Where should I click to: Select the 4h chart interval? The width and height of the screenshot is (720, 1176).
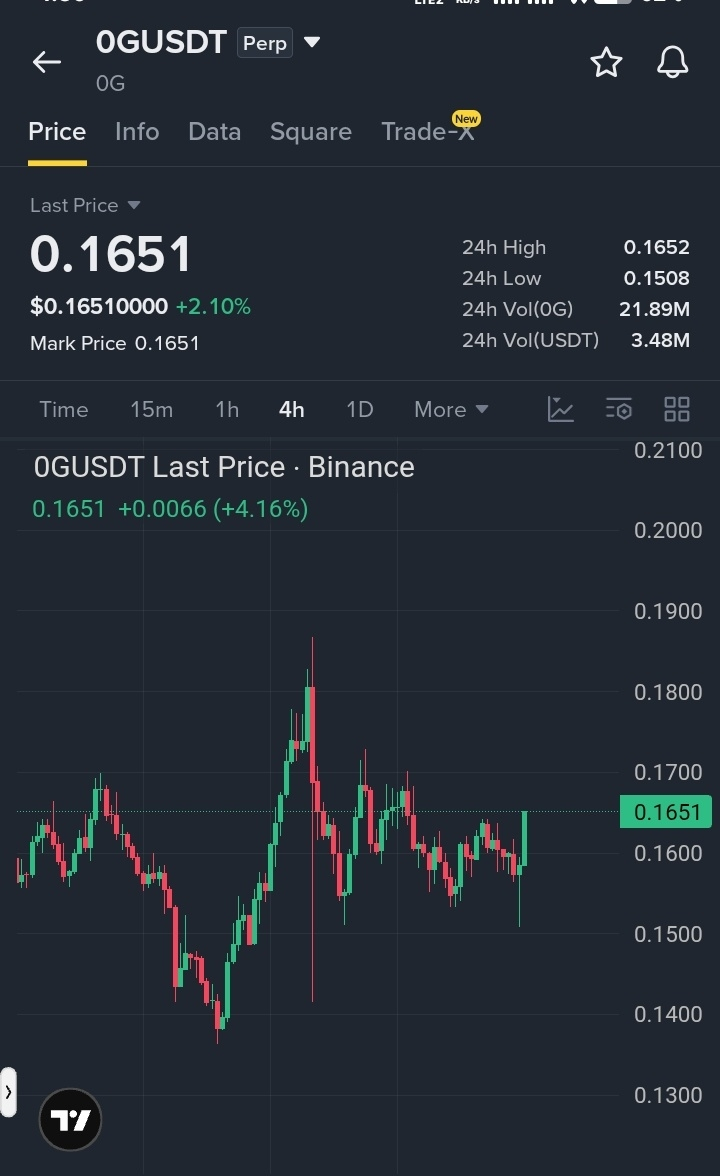tap(292, 410)
